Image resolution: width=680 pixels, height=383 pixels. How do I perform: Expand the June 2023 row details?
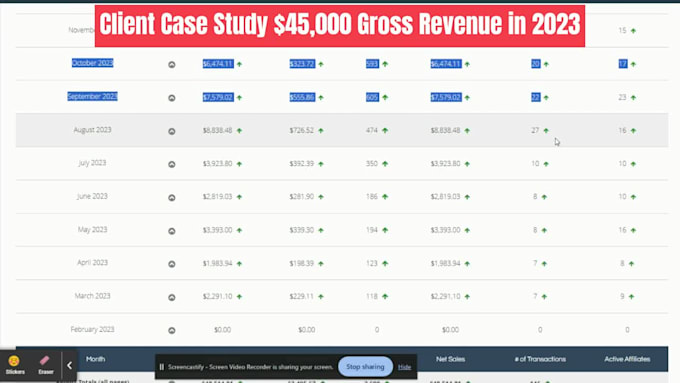tap(172, 197)
